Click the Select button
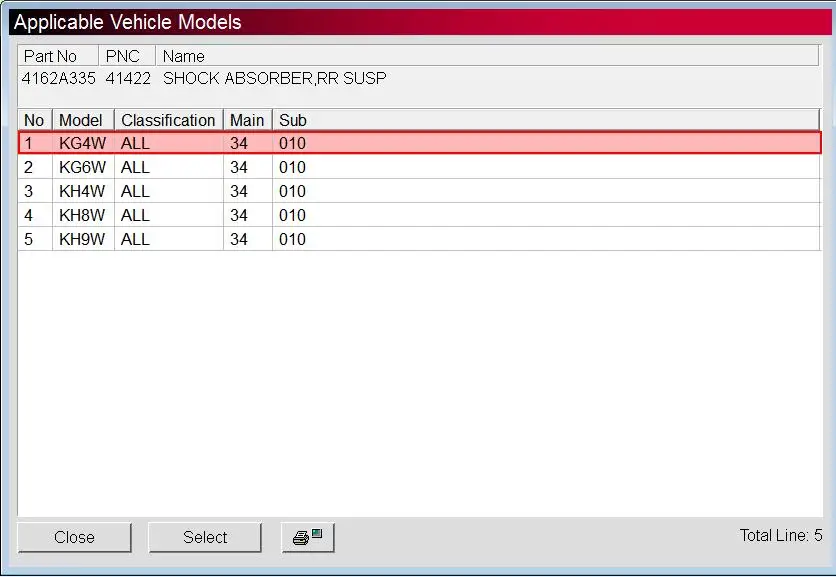This screenshot has height=577, width=836. 205,537
